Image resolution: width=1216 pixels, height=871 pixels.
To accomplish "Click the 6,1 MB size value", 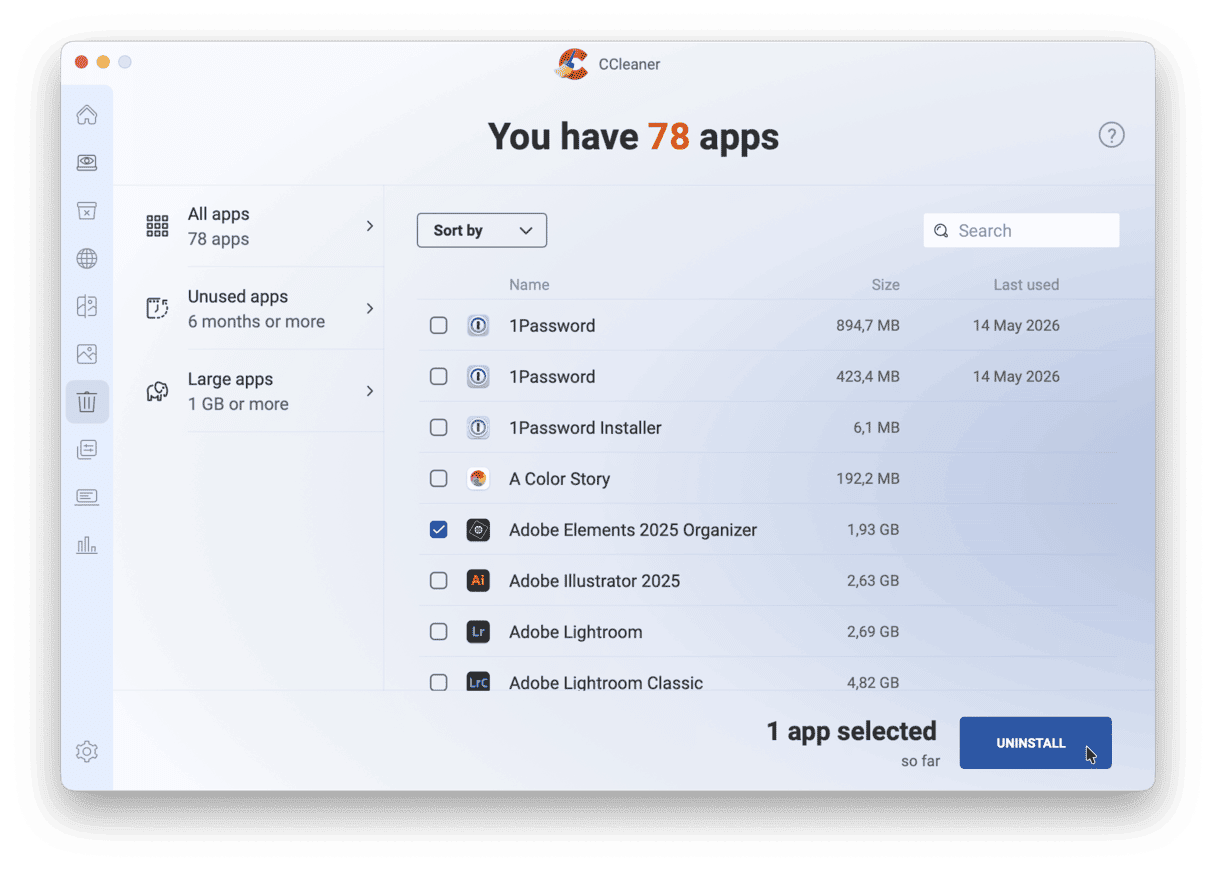I will (876, 428).
